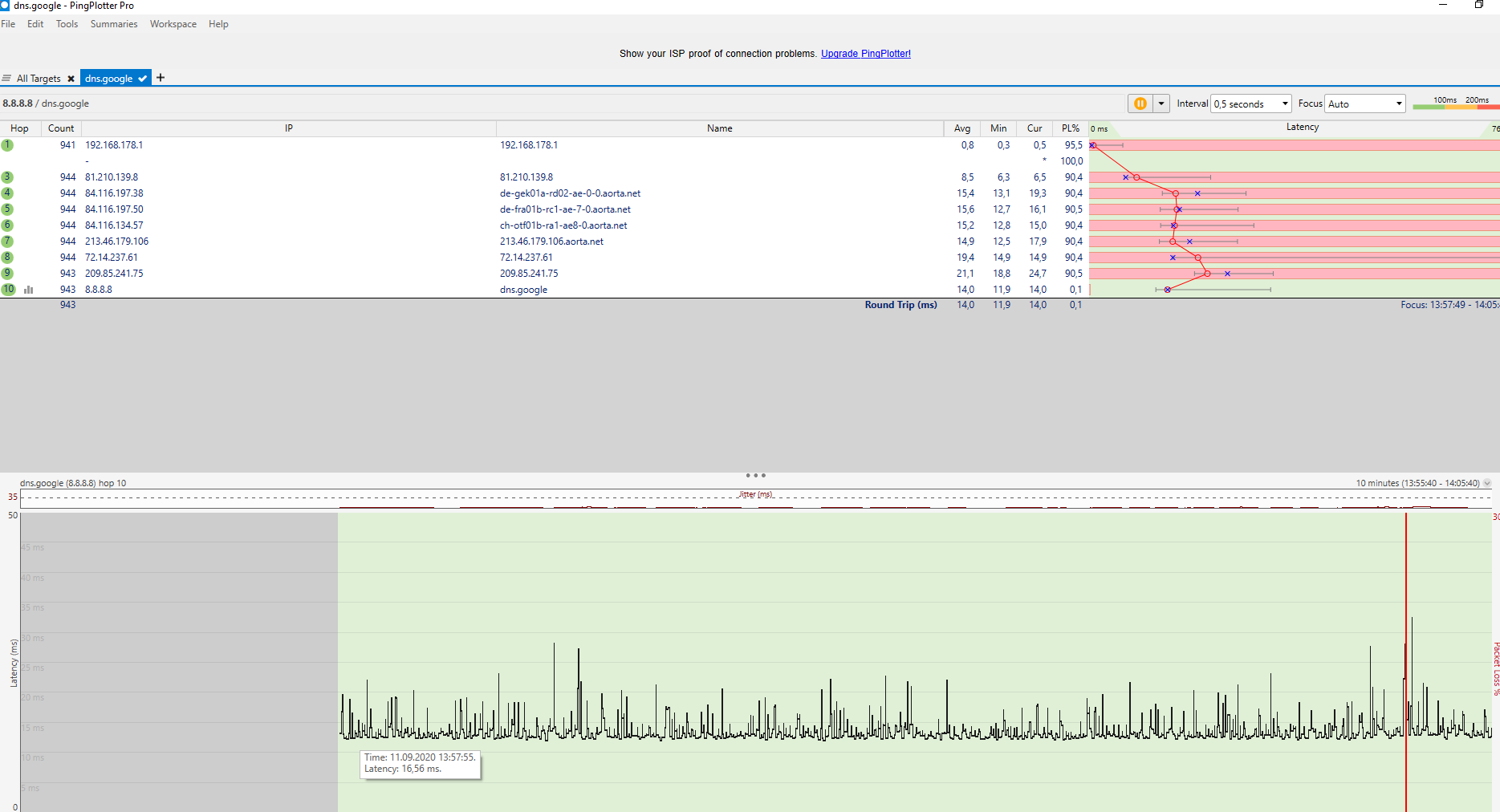Viewport: 1500px width, 812px height.
Task: Select the hop 9 green circle icon
Action: pyautogui.click(x=7, y=274)
